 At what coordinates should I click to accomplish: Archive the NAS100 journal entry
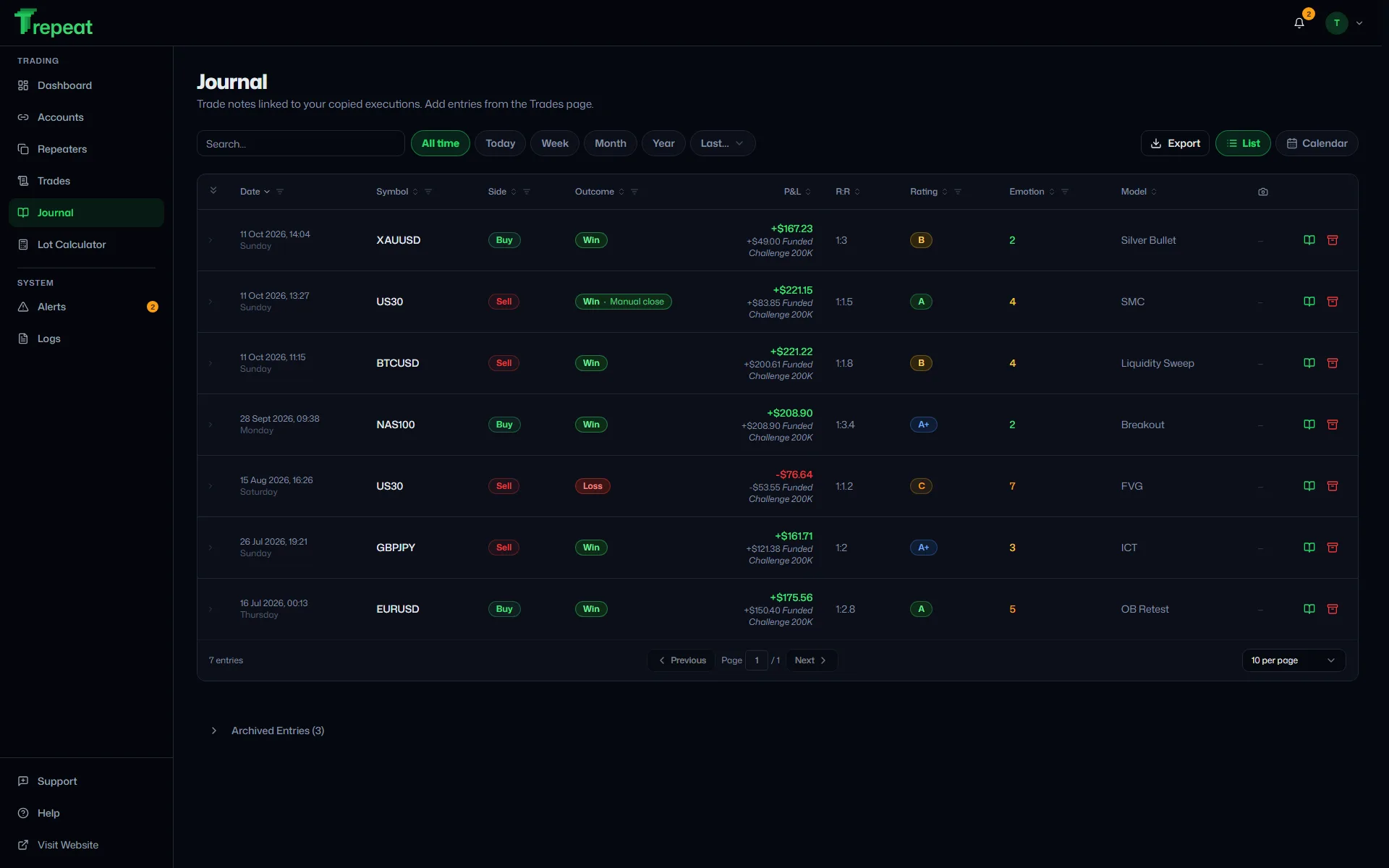pyautogui.click(x=1333, y=425)
